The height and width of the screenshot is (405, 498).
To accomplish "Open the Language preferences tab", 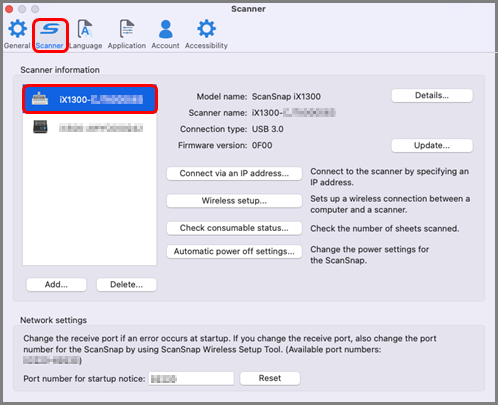I will [85, 34].
